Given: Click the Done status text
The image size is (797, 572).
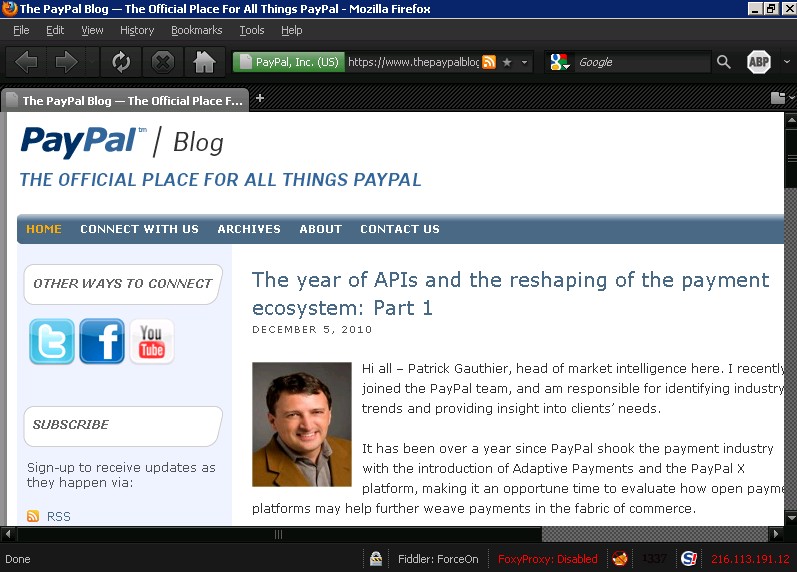Looking at the screenshot, I should click(18, 559).
